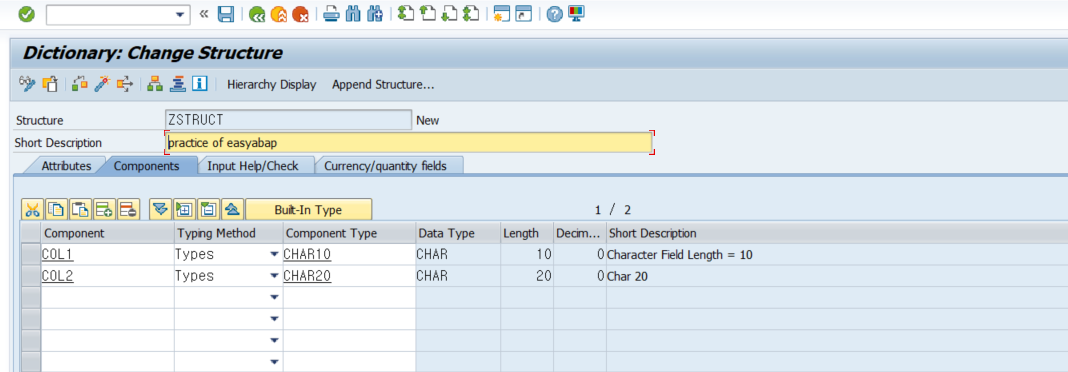Click the blue information 'i' icon
The height and width of the screenshot is (372, 1068).
200,84
